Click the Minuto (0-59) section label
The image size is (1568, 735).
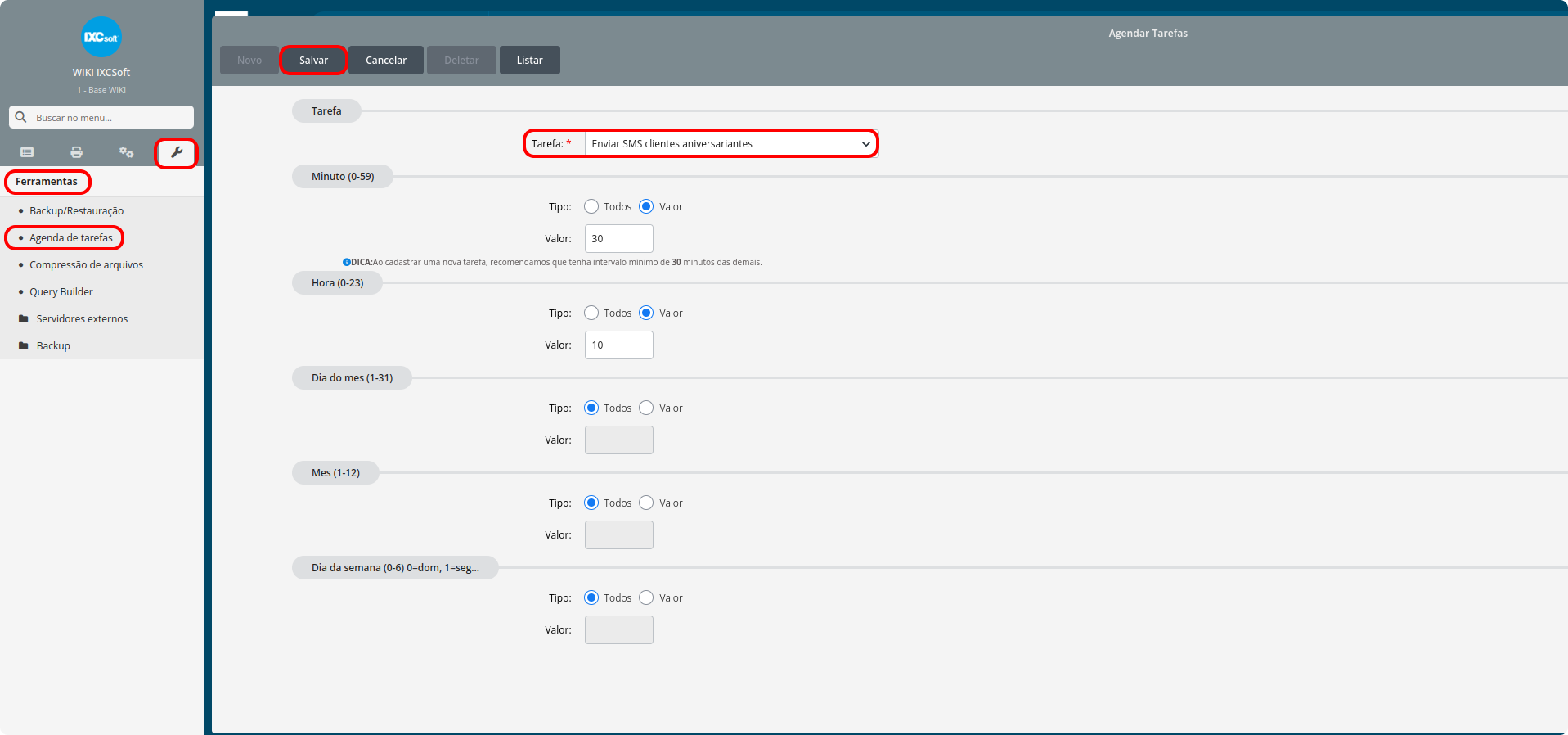(x=343, y=176)
